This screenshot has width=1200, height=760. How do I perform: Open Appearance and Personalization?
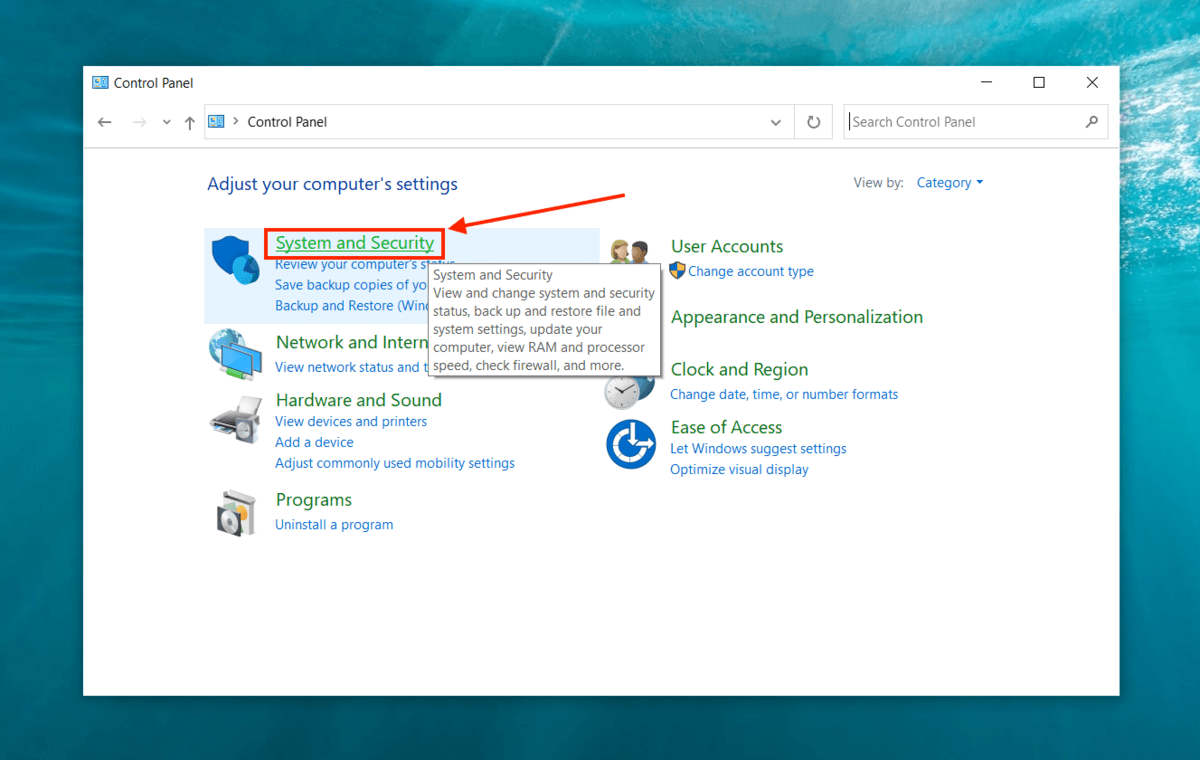click(797, 317)
